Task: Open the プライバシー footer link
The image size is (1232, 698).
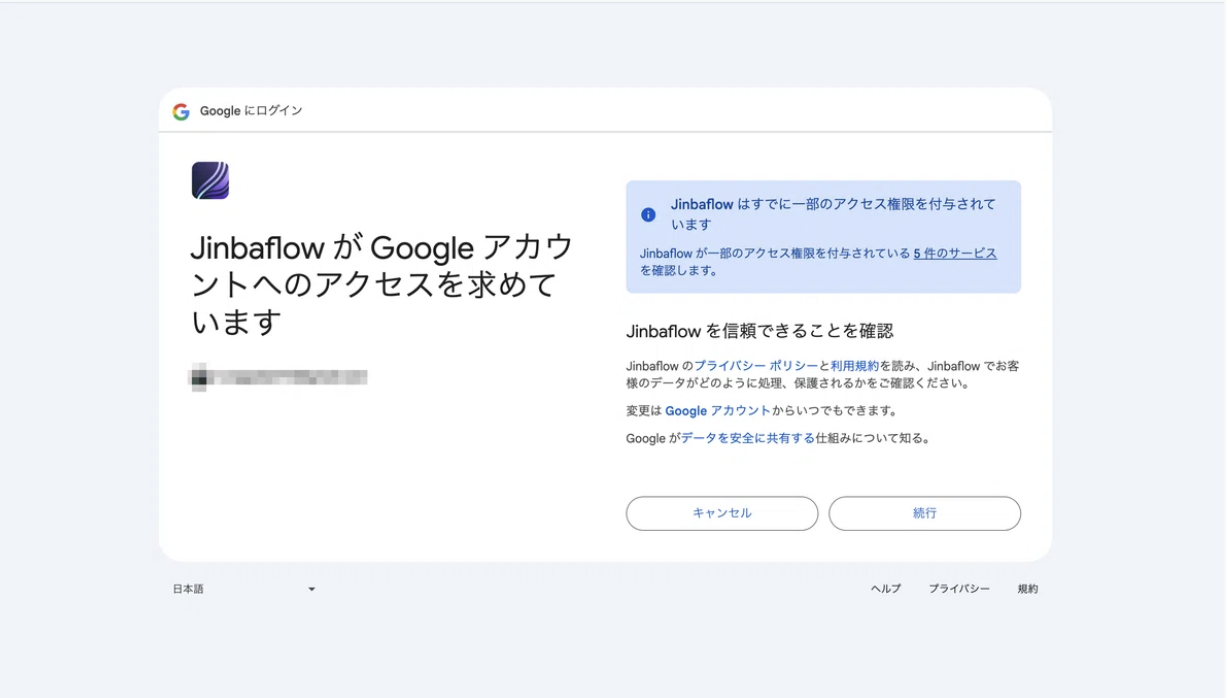Action: [959, 589]
